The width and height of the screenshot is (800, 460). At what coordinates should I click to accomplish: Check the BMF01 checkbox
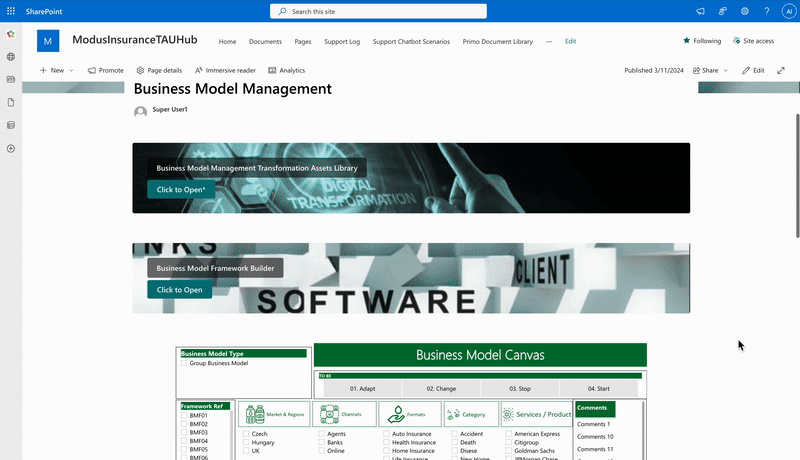click(x=184, y=416)
